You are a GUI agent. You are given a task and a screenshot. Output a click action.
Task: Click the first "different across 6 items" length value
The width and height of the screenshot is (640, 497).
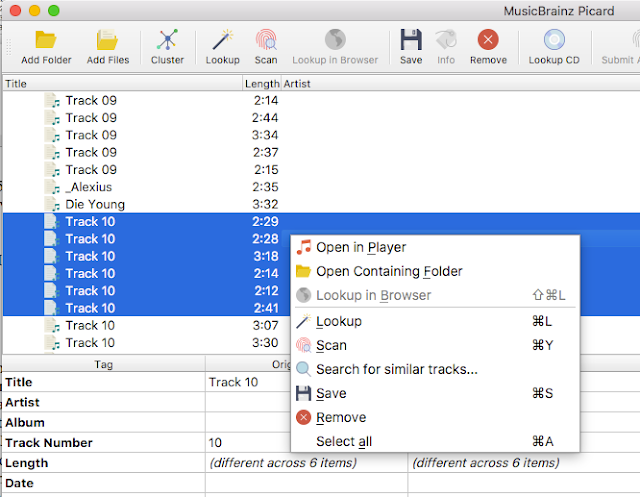[283, 463]
